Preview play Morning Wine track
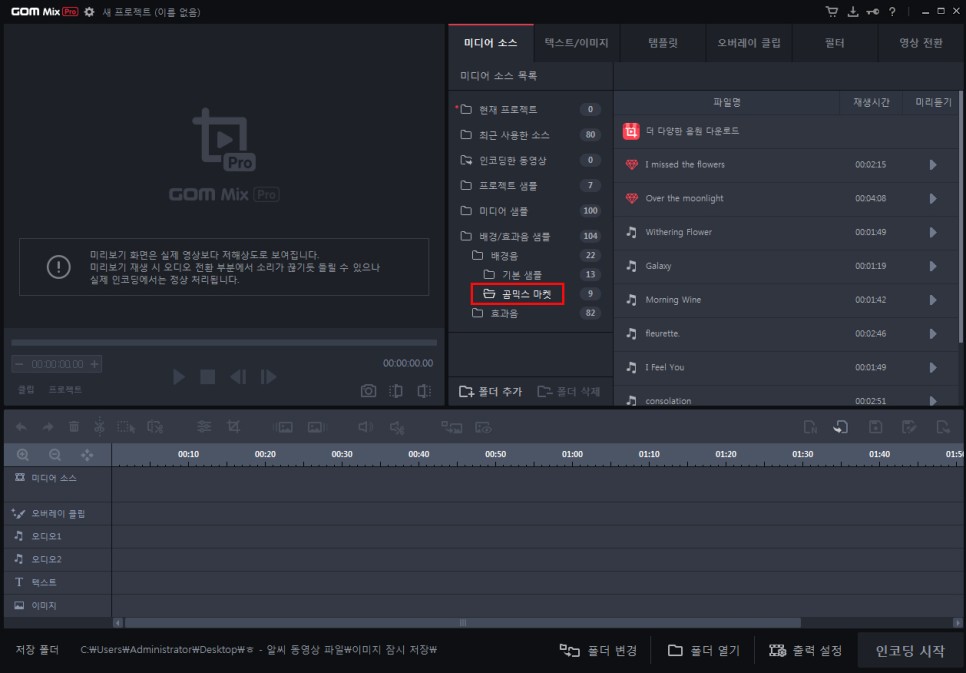This screenshot has width=966, height=673. point(933,300)
